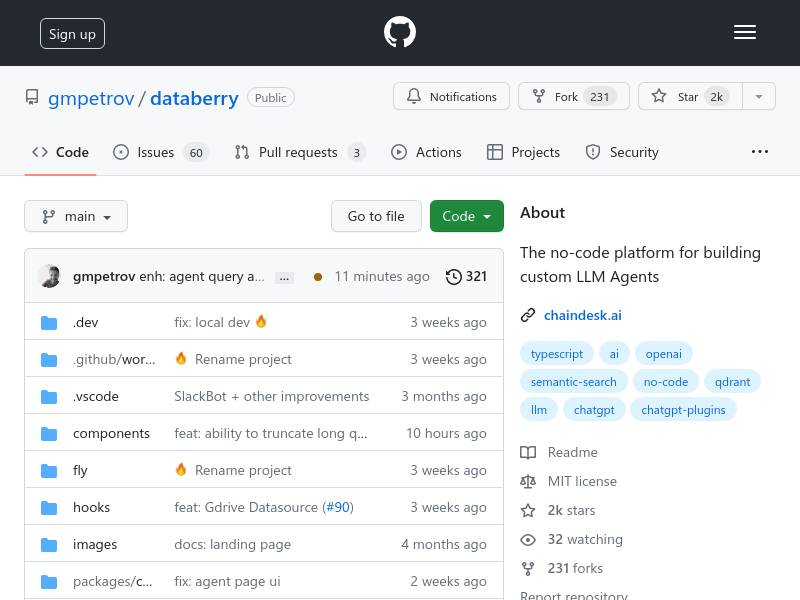Open the main branch selector dropdown
Image resolution: width=800 pixels, height=600 pixels.
tap(76, 216)
